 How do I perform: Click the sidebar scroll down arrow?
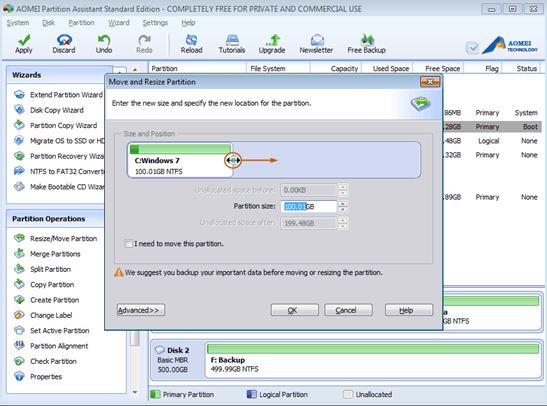(135, 393)
